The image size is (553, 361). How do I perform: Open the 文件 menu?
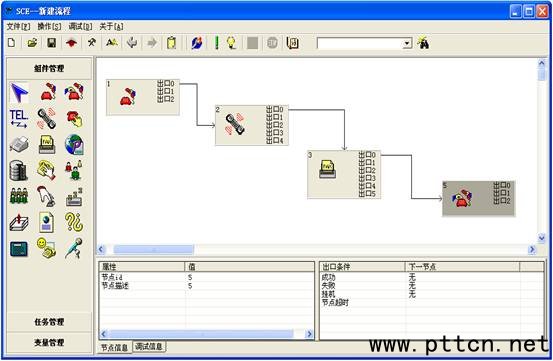coord(18,26)
